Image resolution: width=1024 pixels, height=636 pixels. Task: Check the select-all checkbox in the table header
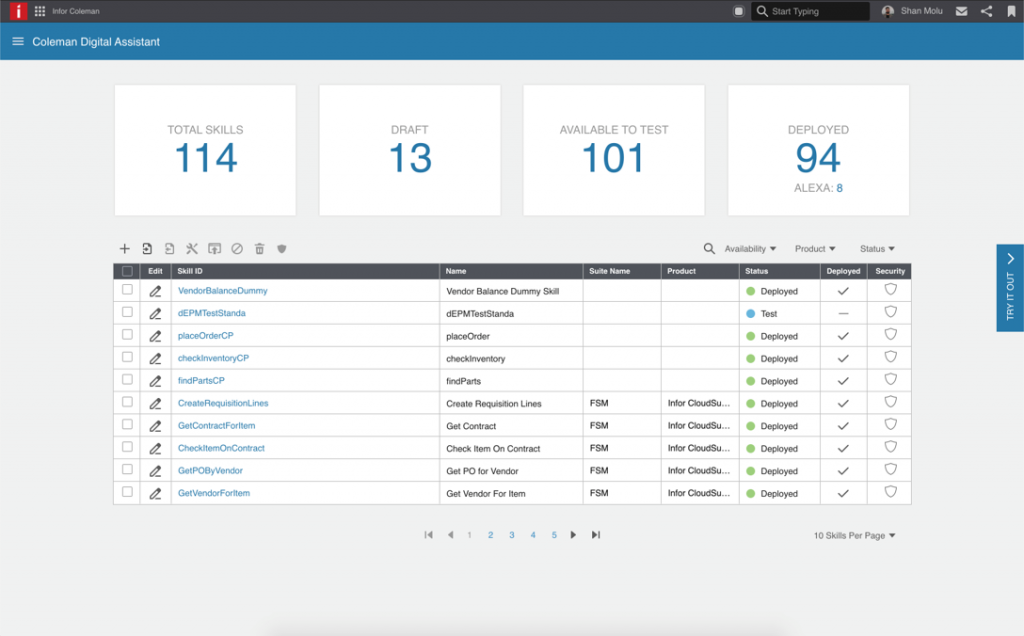(127, 271)
